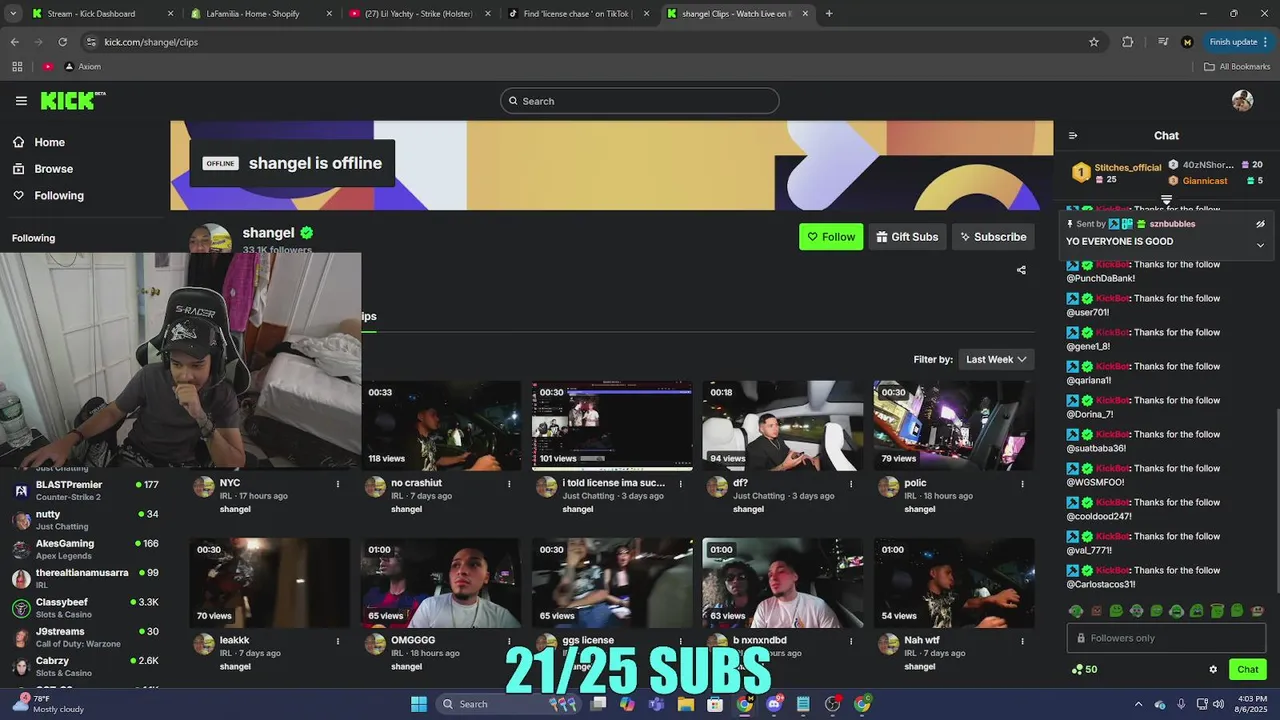
Task: Open Chrome extensions puzzle icon
Action: 1128,42
